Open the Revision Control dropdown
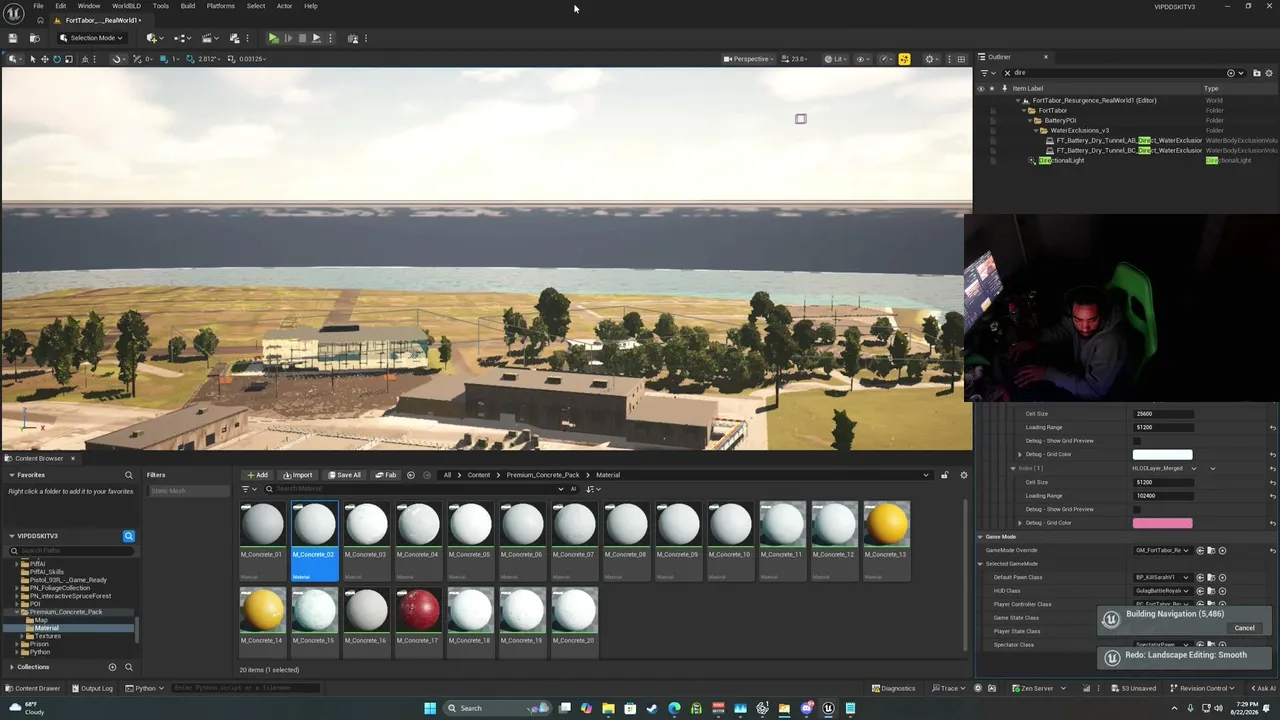This screenshot has height=720, width=1280. click(1202, 688)
